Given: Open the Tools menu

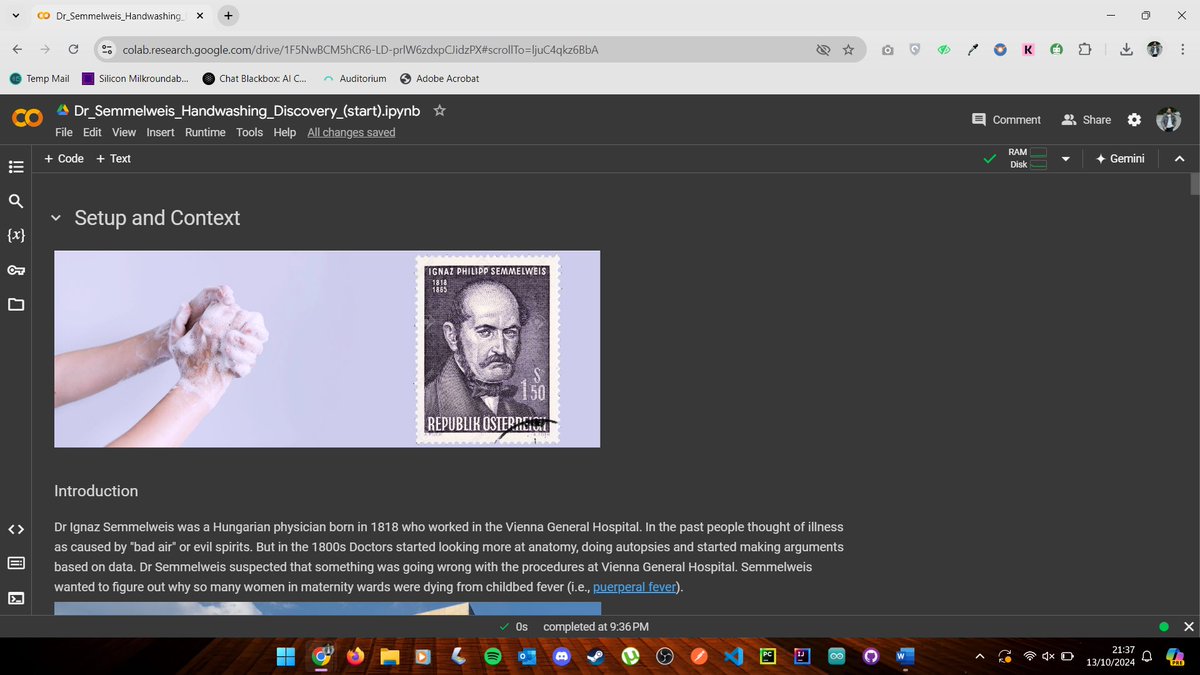Looking at the screenshot, I should point(250,132).
